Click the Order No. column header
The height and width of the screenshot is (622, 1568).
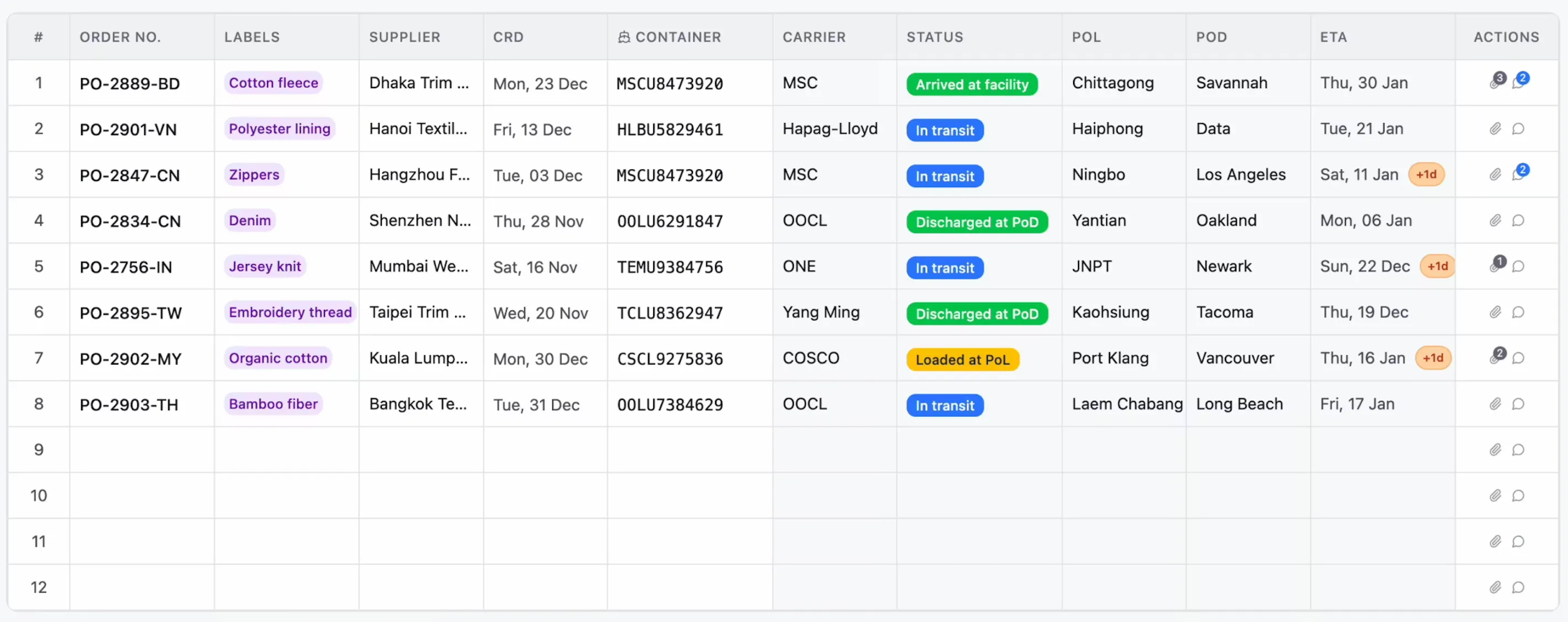coord(120,37)
